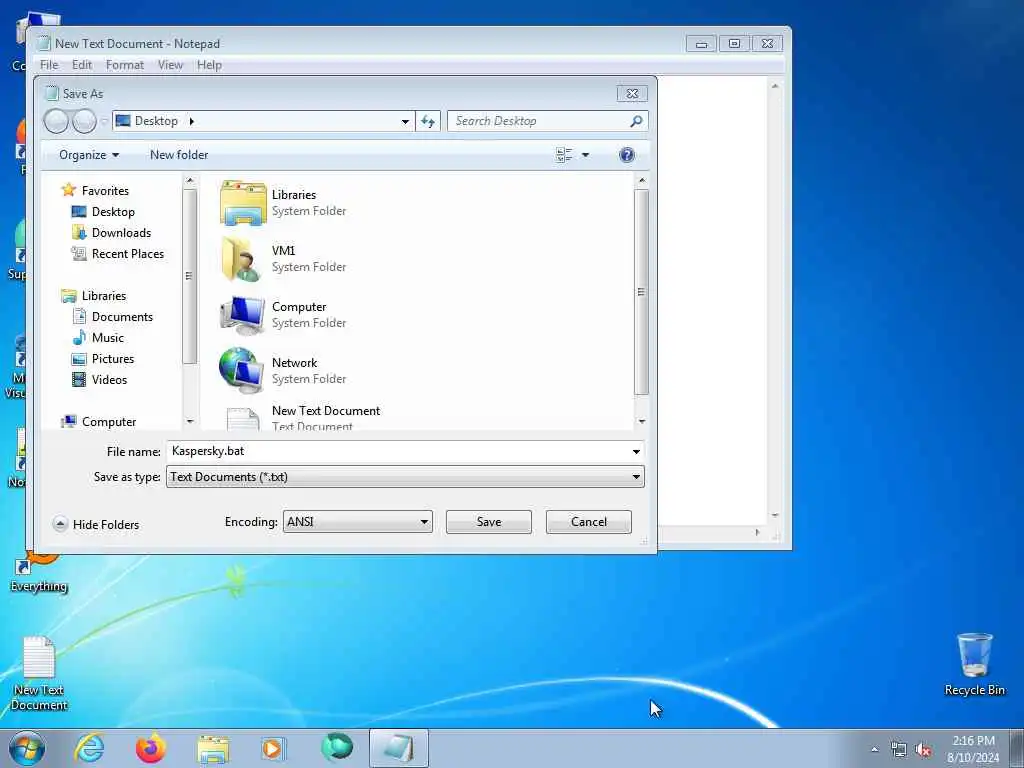Open the Organize dropdown menu
This screenshot has height=768, width=1024.
[89, 155]
